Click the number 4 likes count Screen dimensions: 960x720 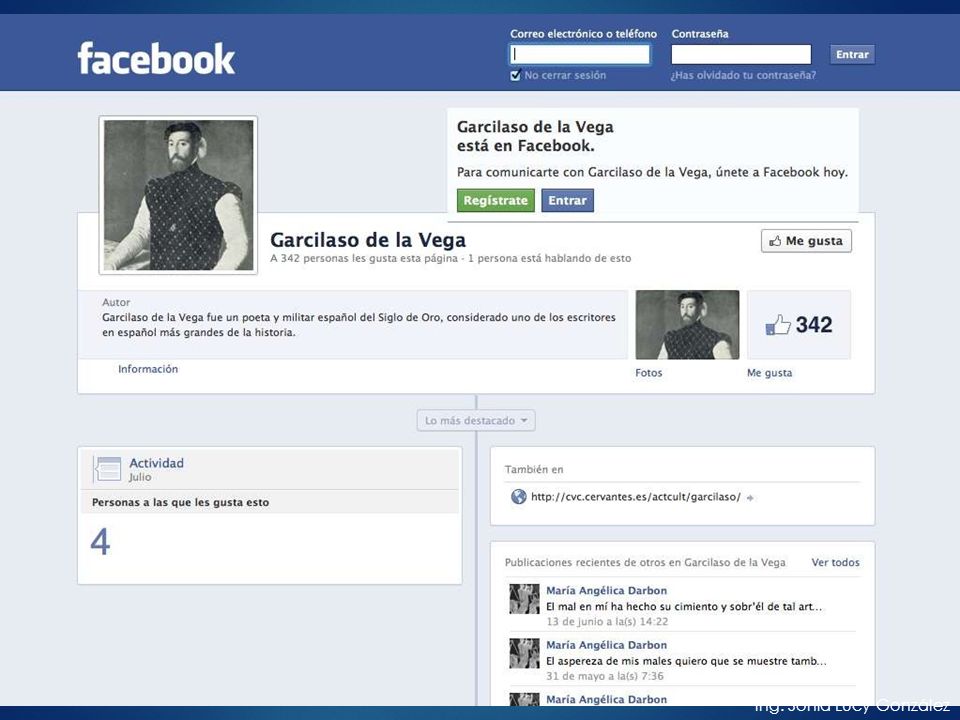click(x=100, y=542)
